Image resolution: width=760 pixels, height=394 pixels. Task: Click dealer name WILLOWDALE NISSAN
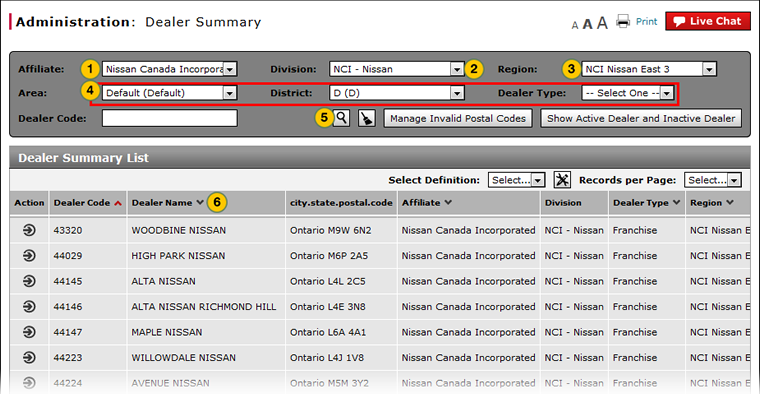(x=184, y=358)
